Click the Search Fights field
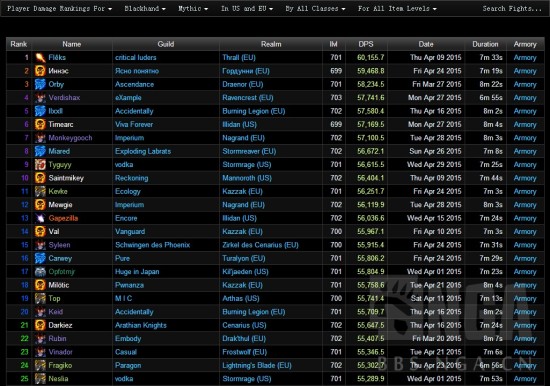This screenshot has width=550, height=386. 512,8
